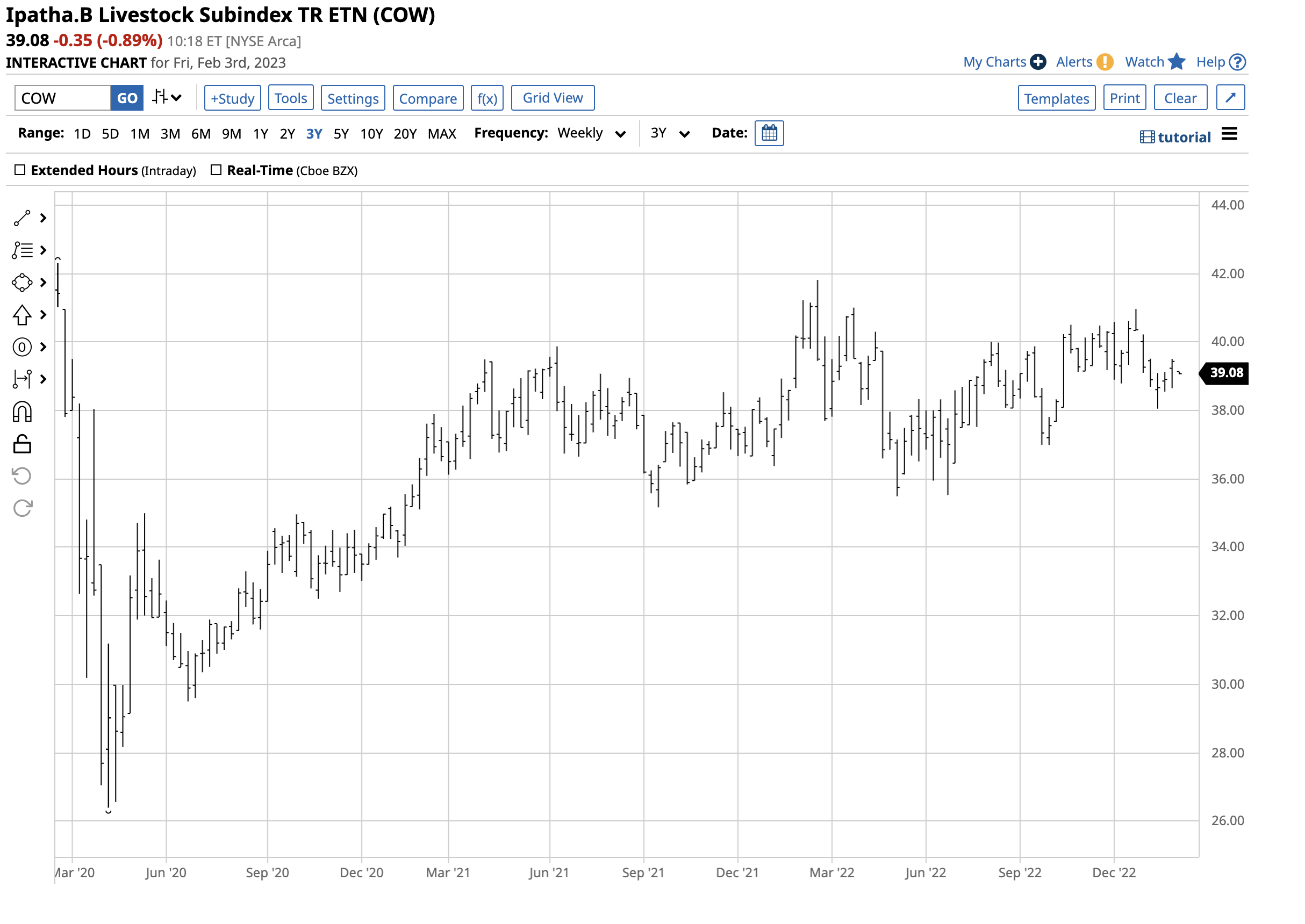The height and width of the screenshot is (924, 1305).
Task: Select the 1Y range option
Action: tap(261, 134)
